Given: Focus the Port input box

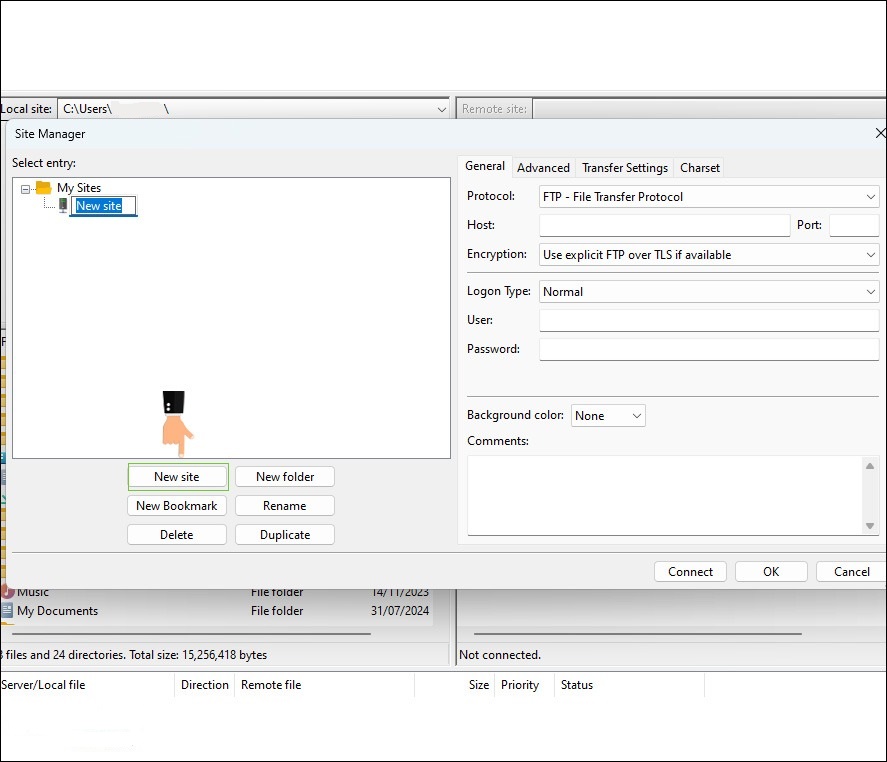Looking at the screenshot, I should click(x=853, y=225).
